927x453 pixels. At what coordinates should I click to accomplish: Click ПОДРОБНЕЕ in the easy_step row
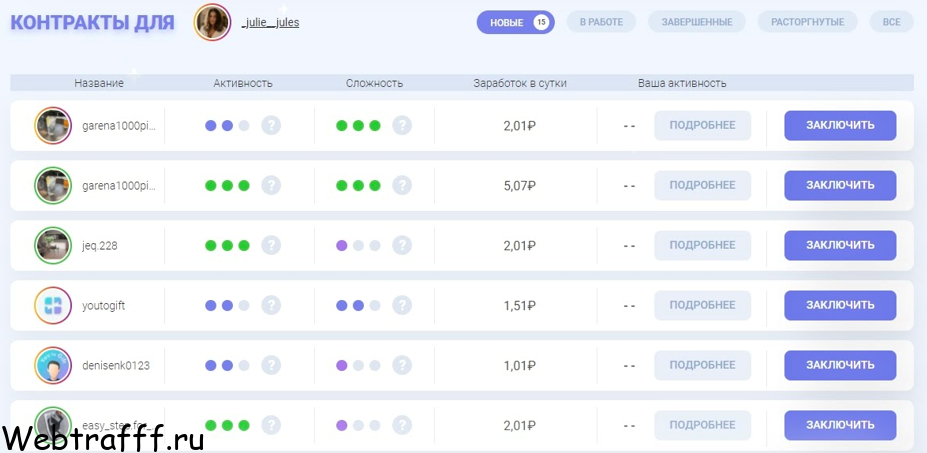[702, 425]
